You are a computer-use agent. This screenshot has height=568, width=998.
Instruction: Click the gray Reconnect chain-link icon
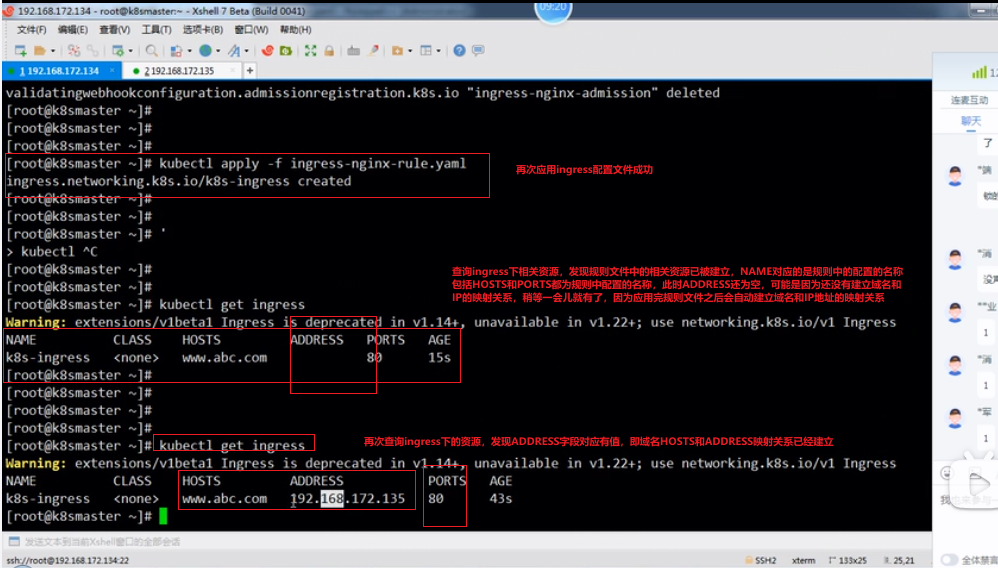pyautogui.click(x=93, y=50)
